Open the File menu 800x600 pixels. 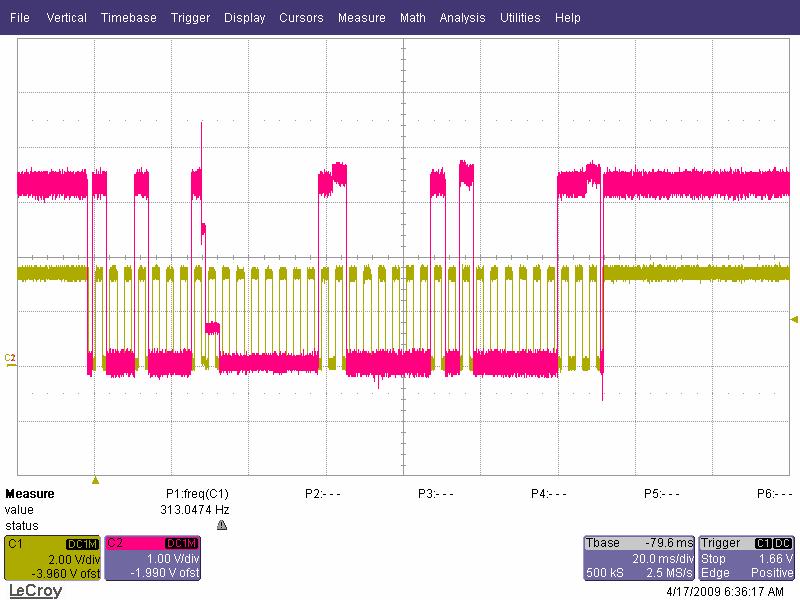click(19, 17)
